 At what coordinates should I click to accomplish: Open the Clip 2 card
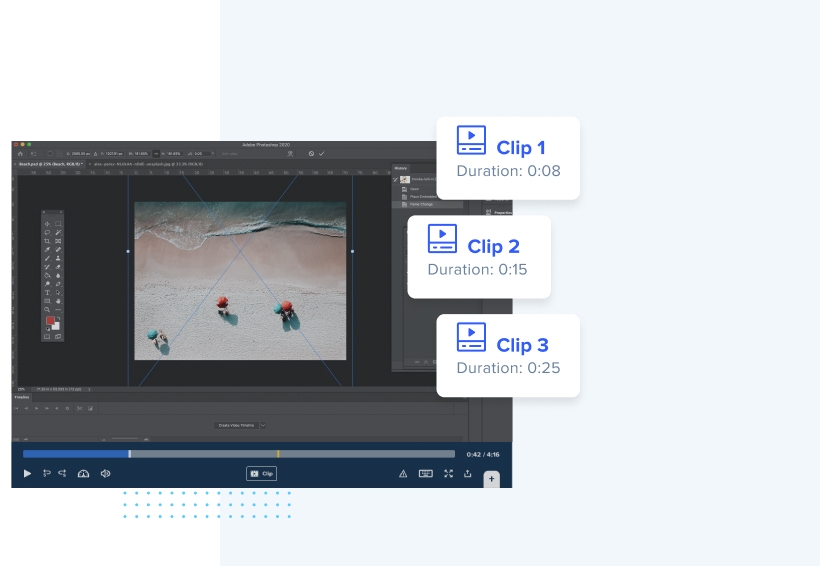[479, 257]
